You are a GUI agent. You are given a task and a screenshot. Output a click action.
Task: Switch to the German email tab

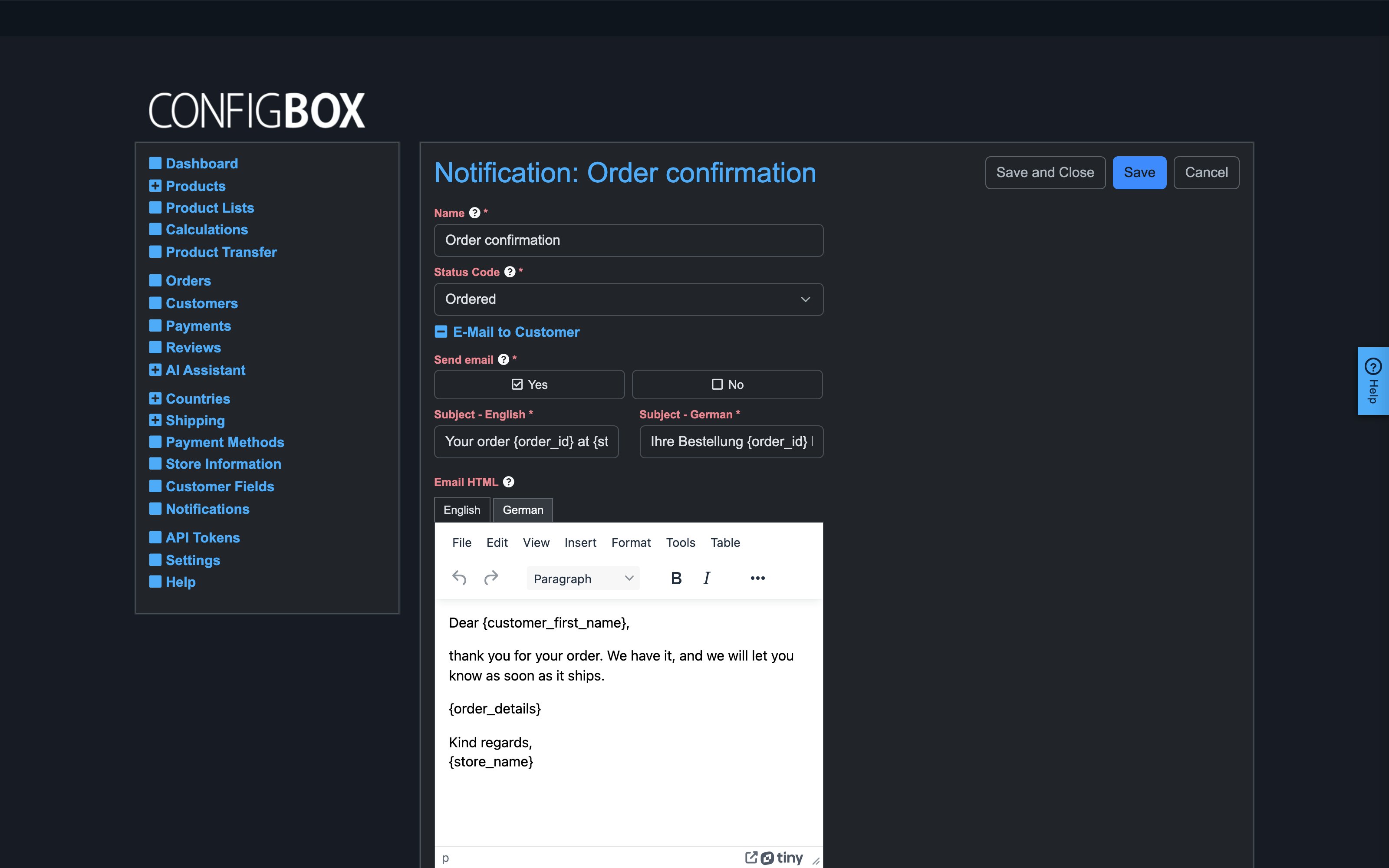point(523,510)
